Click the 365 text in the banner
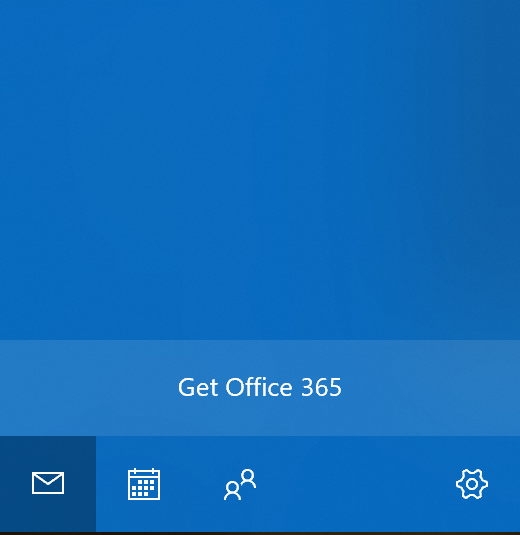520x535 pixels. pyautogui.click(x=321, y=388)
